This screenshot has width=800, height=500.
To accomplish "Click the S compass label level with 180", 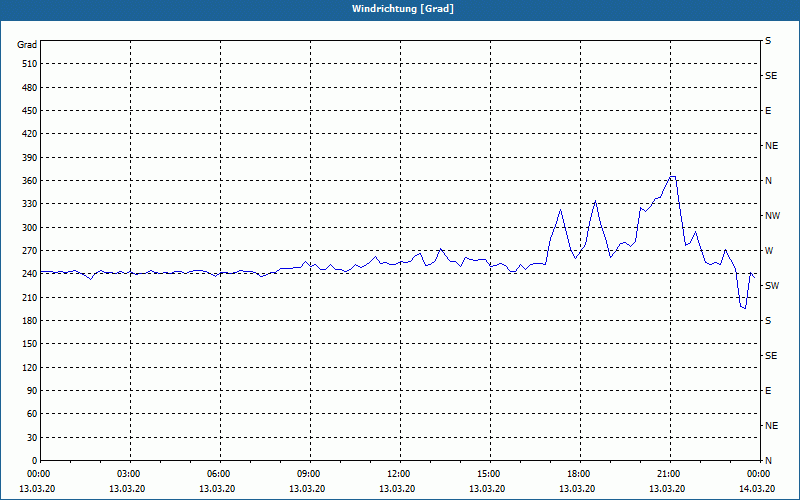I will pyautogui.click(x=768, y=321).
